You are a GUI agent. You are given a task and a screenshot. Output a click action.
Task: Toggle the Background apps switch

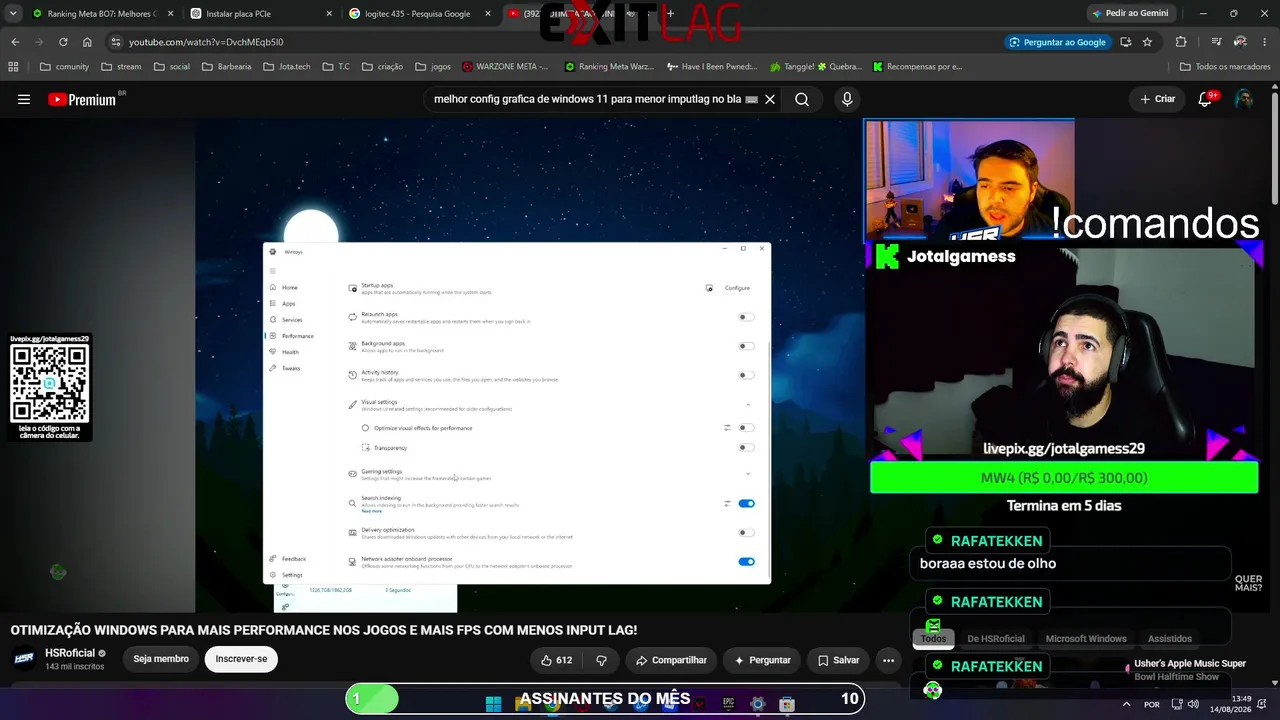(746, 346)
